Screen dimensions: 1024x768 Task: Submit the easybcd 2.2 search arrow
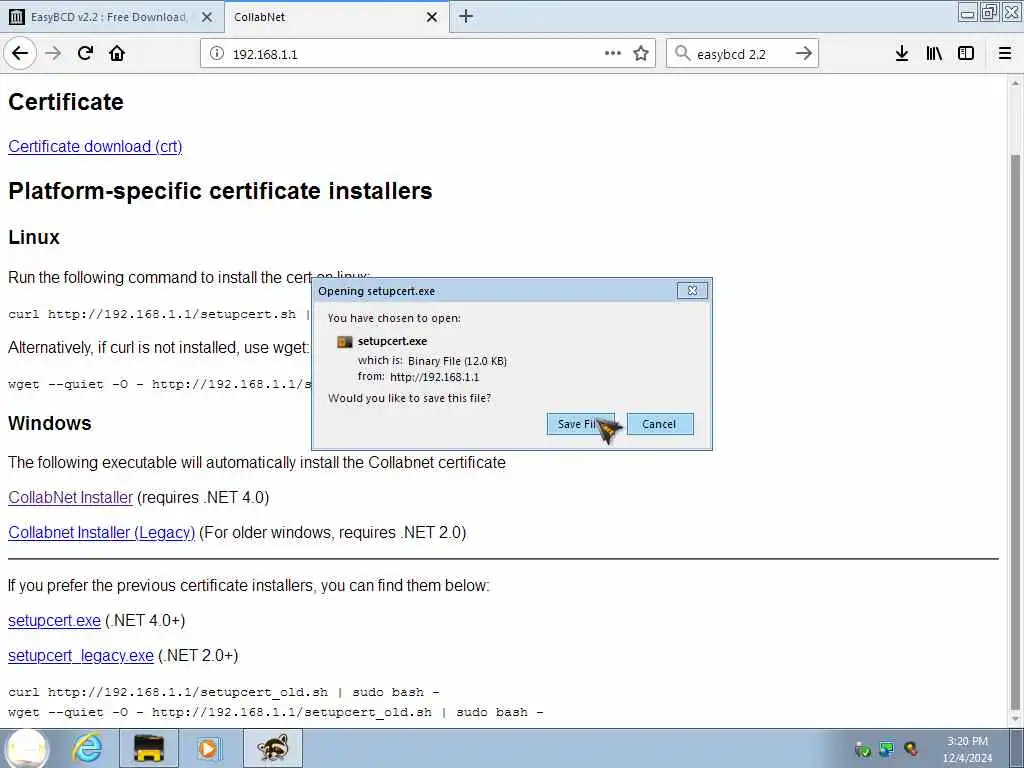click(x=803, y=54)
